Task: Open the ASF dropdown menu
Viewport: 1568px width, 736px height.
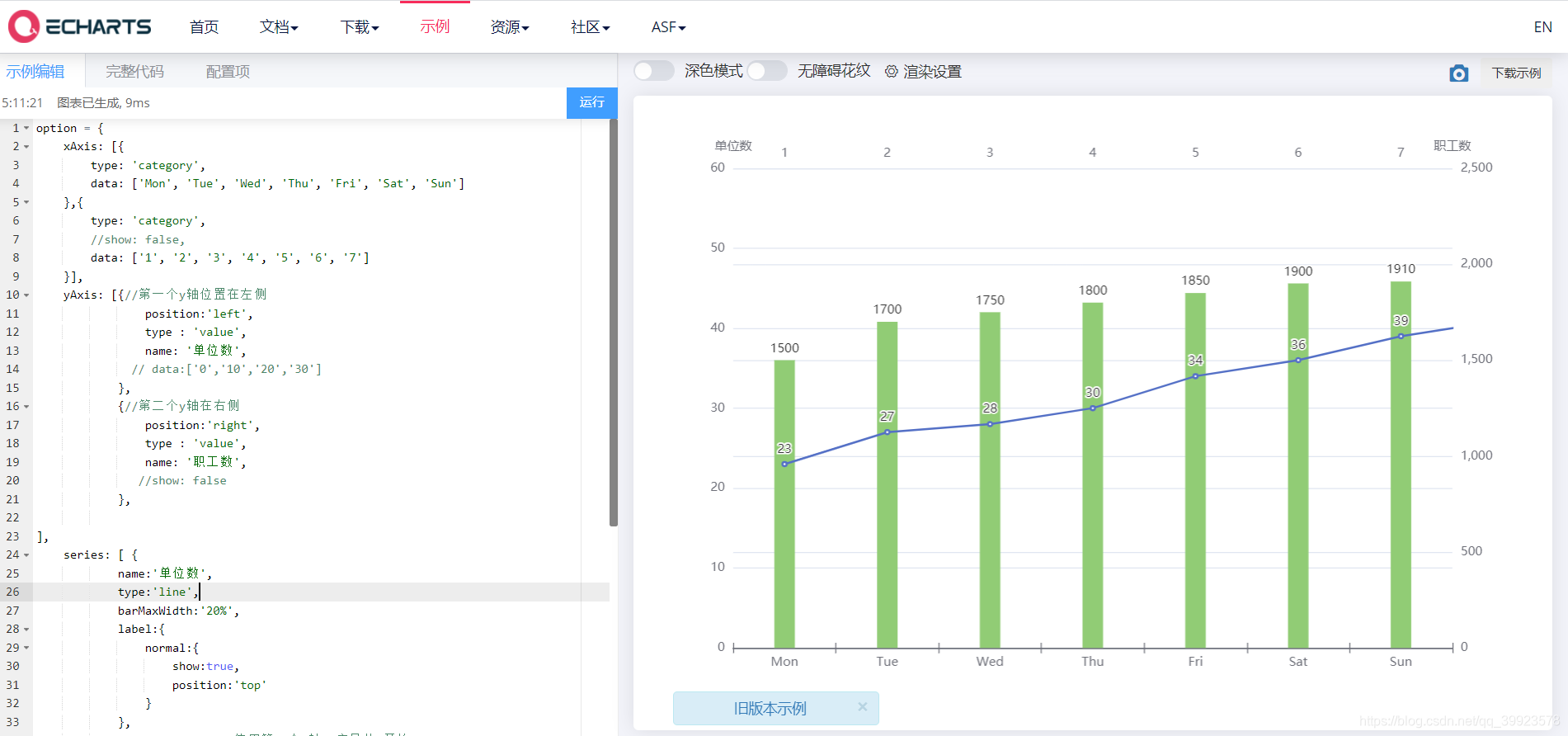Action: tap(668, 27)
